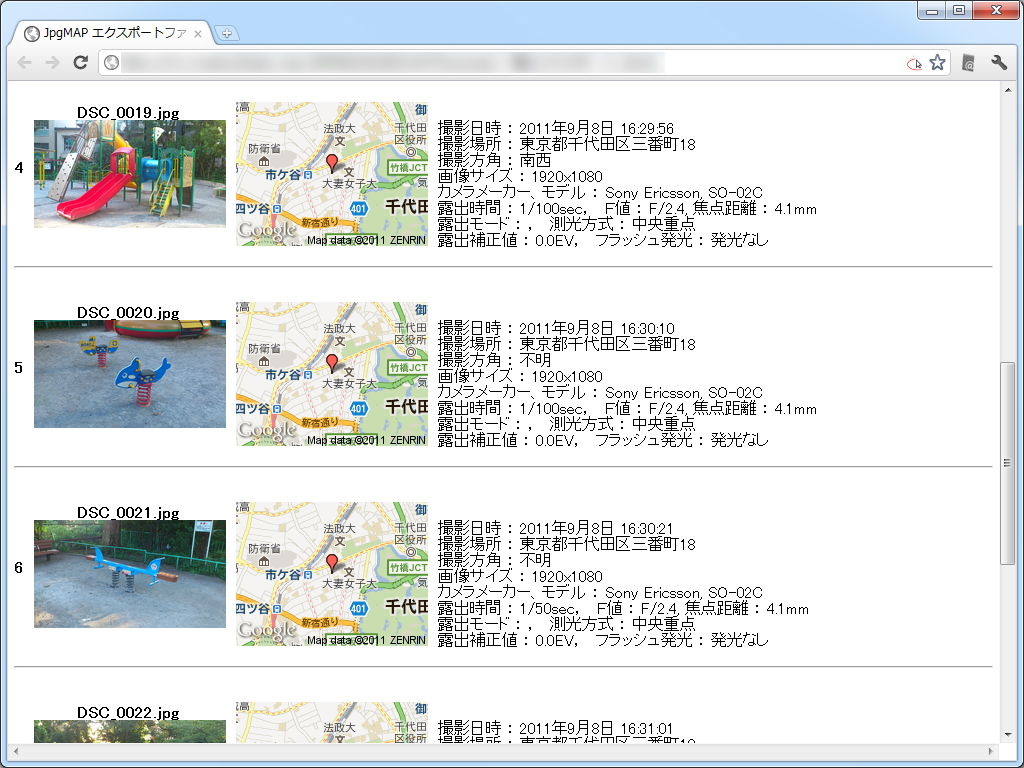Image resolution: width=1024 pixels, height=768 pixels.
Task: Click the red marker on DSC_0020's map
Action: [x=334, y=361]
